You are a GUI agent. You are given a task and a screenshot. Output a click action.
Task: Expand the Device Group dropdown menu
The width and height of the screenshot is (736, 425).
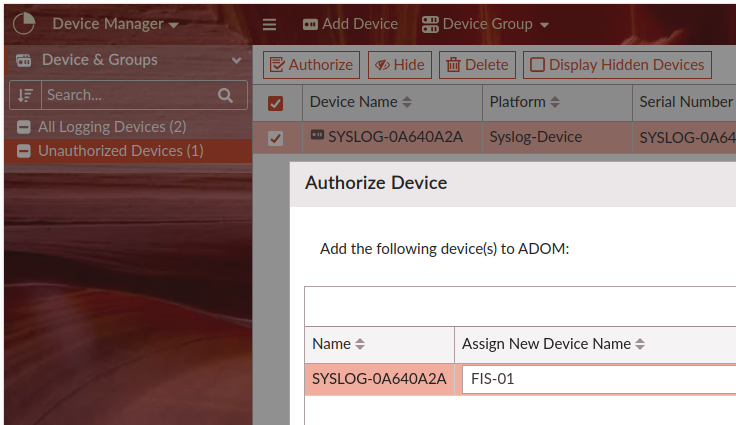pyautogui.click(x=486, y=24)
